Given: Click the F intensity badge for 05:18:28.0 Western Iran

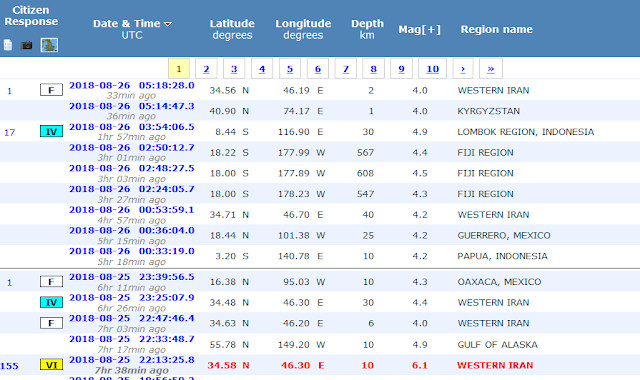Looking at the screenshot, I should tap(51, 90).
